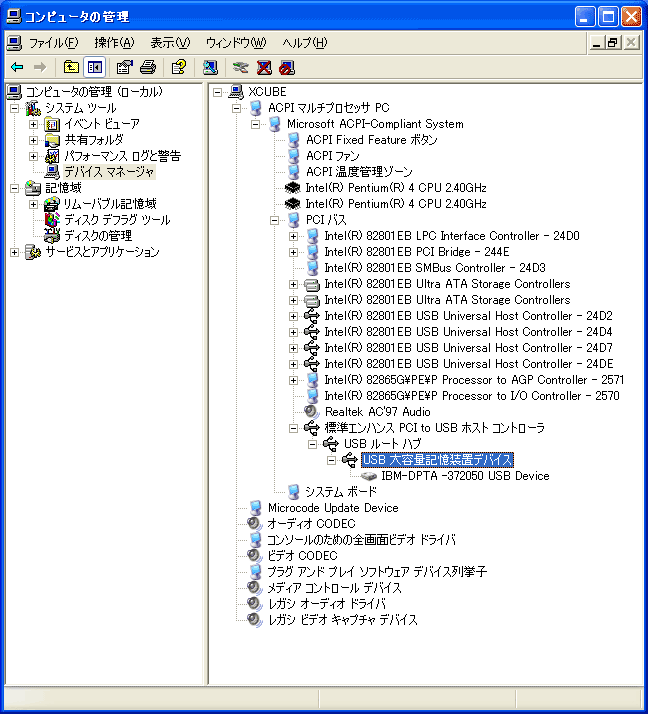
Task: Select レガシ ビデオ キャプチャ デバイス
Action: pyautogui.click(x=342, y=620)
